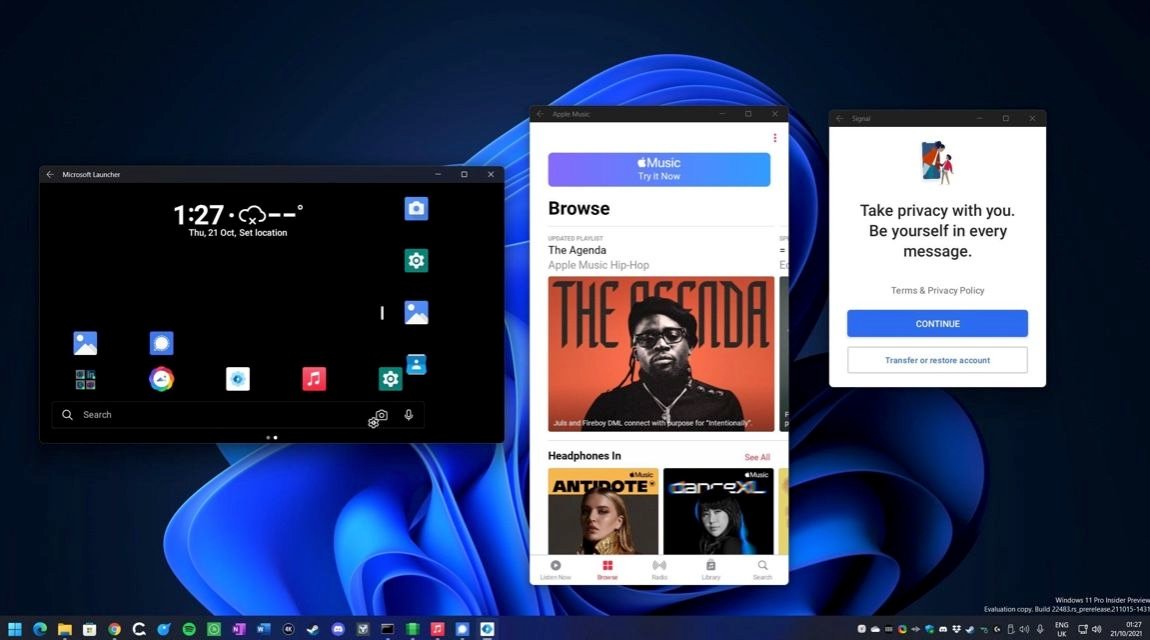1150x640 pixels.
Task: Open the QR-tile folder icon in Launcher
Action: (x=85, y=379)
